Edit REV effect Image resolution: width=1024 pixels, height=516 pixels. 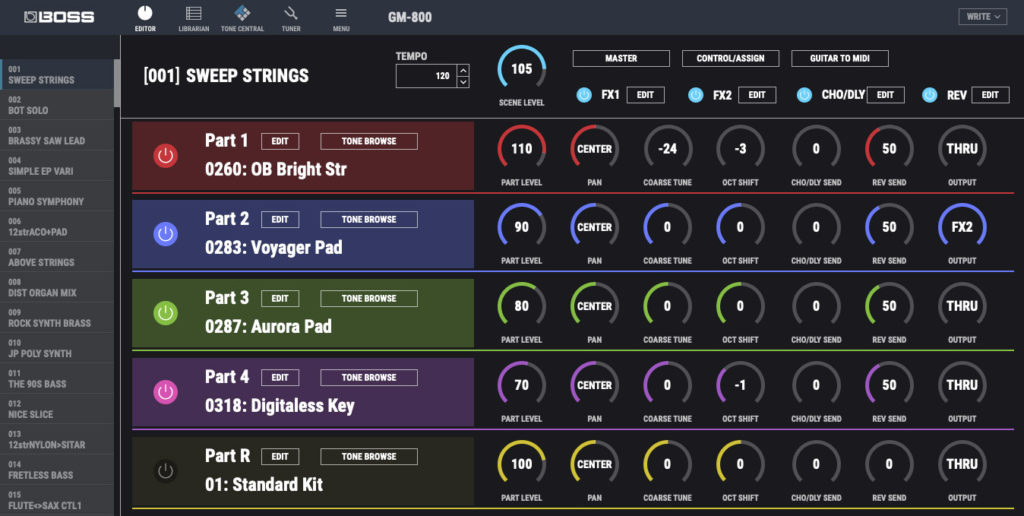coord(990,95)
